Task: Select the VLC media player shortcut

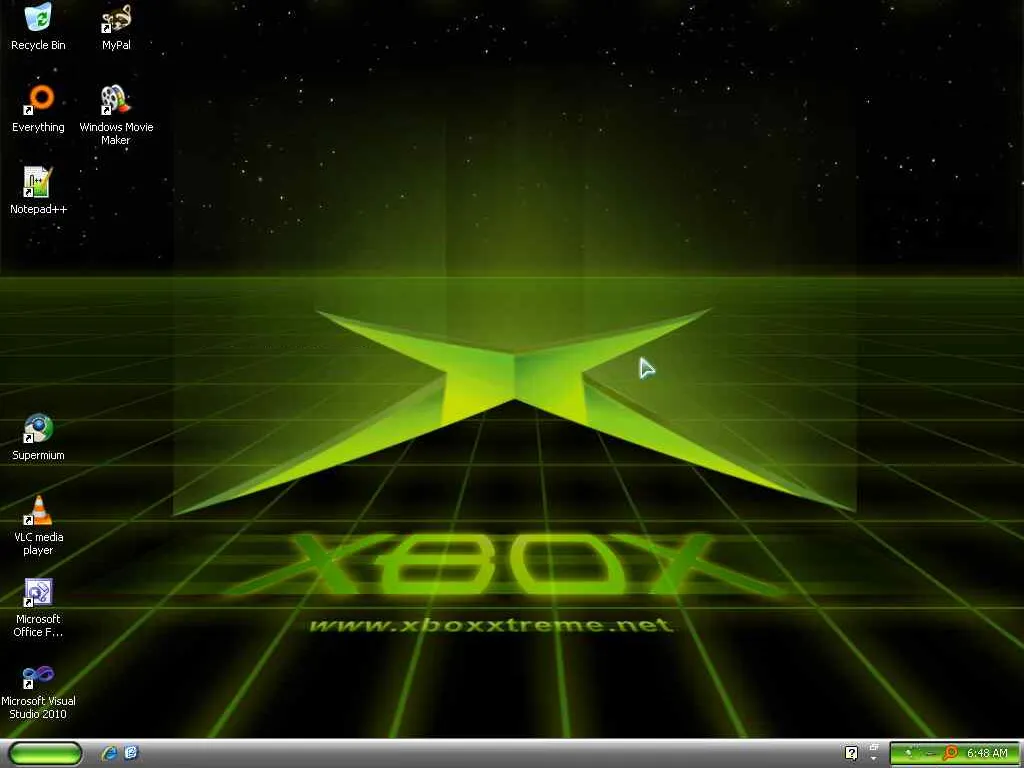Action: pos(38,525)
